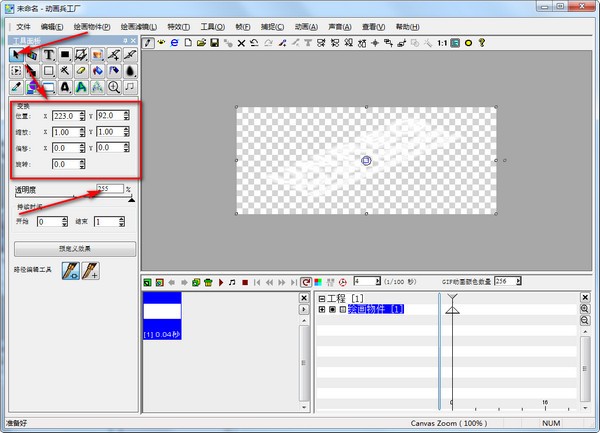Select the magnifier zoom tool
This screenshot has height=433, width=600.
coord(114,88)
